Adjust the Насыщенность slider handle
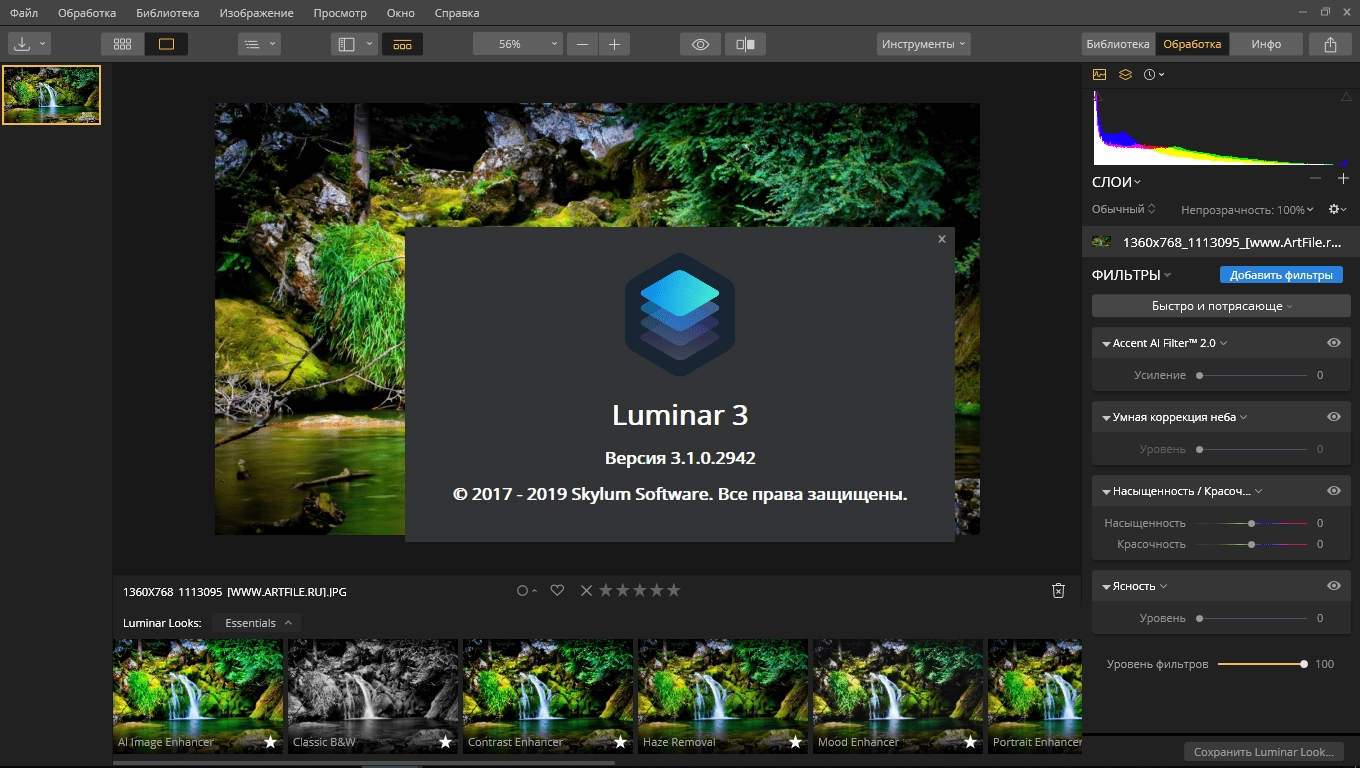The height and width of the screenshot is (768, 1360). coord(1251,523)
